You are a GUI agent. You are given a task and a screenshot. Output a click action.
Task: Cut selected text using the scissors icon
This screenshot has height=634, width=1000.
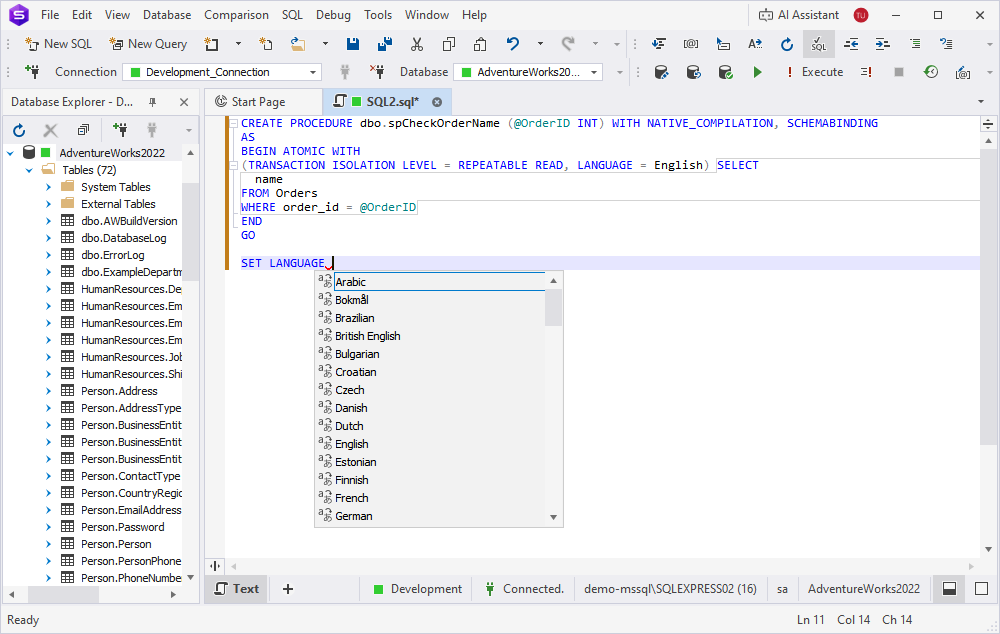coord(416,44)
